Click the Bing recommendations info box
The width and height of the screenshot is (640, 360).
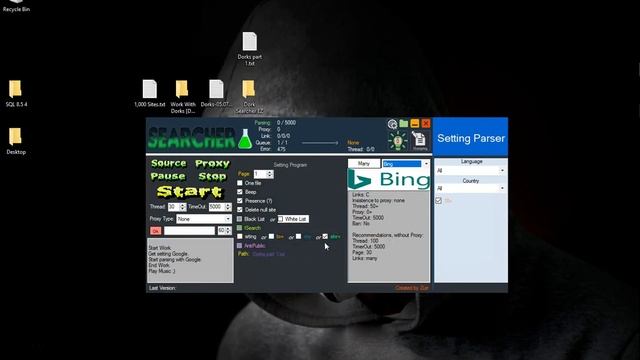point(389,237)
